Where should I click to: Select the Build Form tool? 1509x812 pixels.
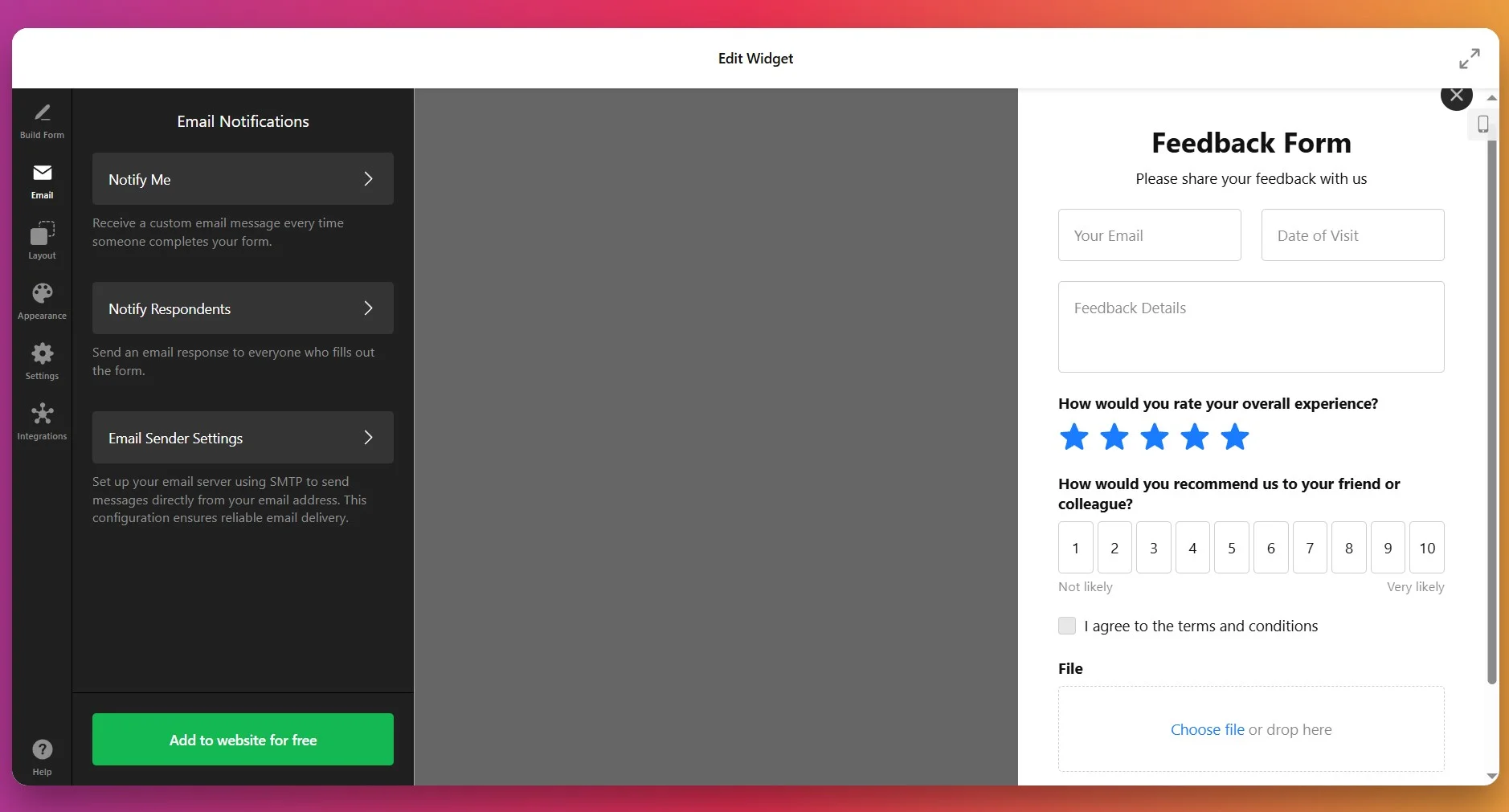(42, 119)
